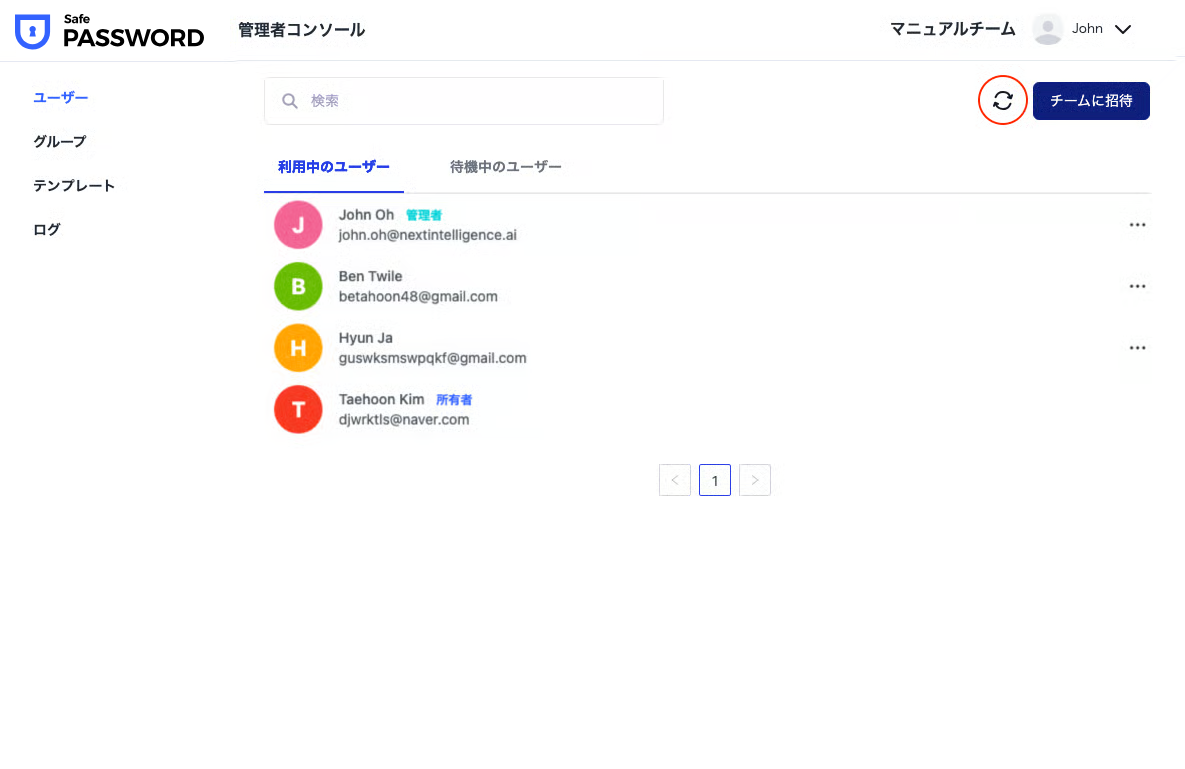Open the more options menu for Hyun Ja
This screenshot has width=1185, height=769.
pos(1137,348)
